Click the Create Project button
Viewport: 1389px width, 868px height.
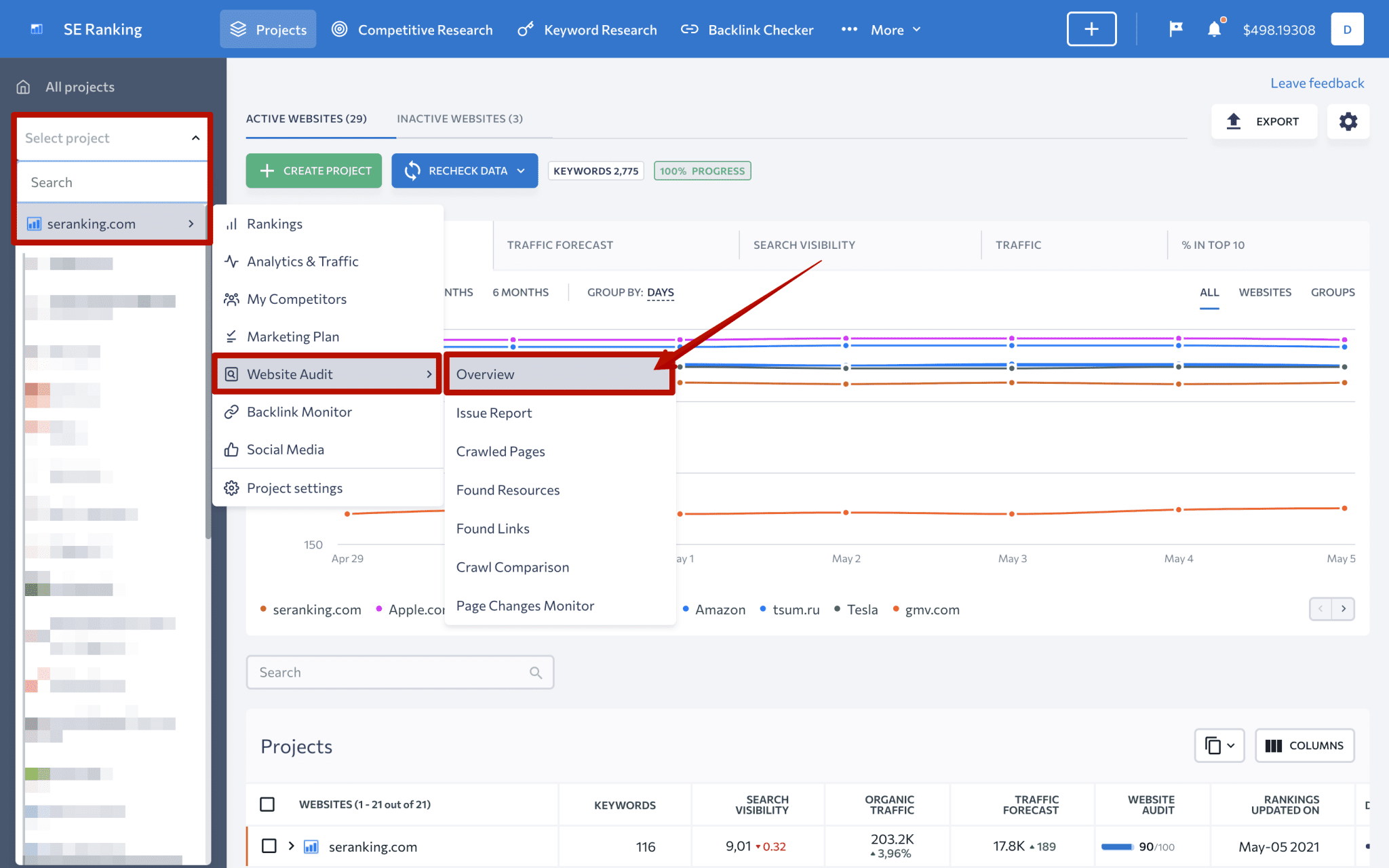pos(314,171)
